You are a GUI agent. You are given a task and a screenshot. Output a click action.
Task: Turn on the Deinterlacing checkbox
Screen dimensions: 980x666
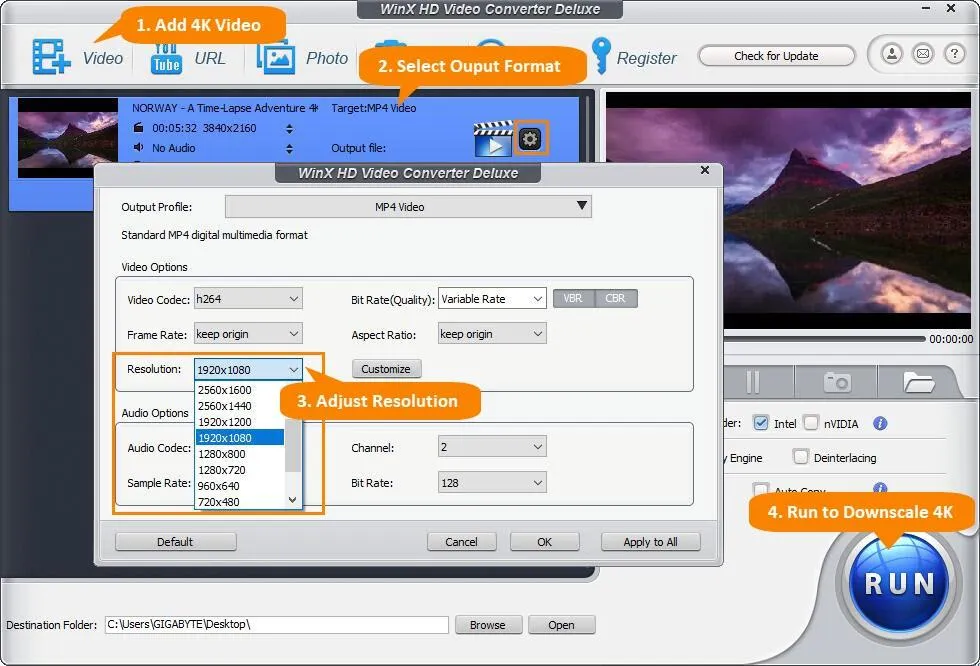[x=800, y=457]
